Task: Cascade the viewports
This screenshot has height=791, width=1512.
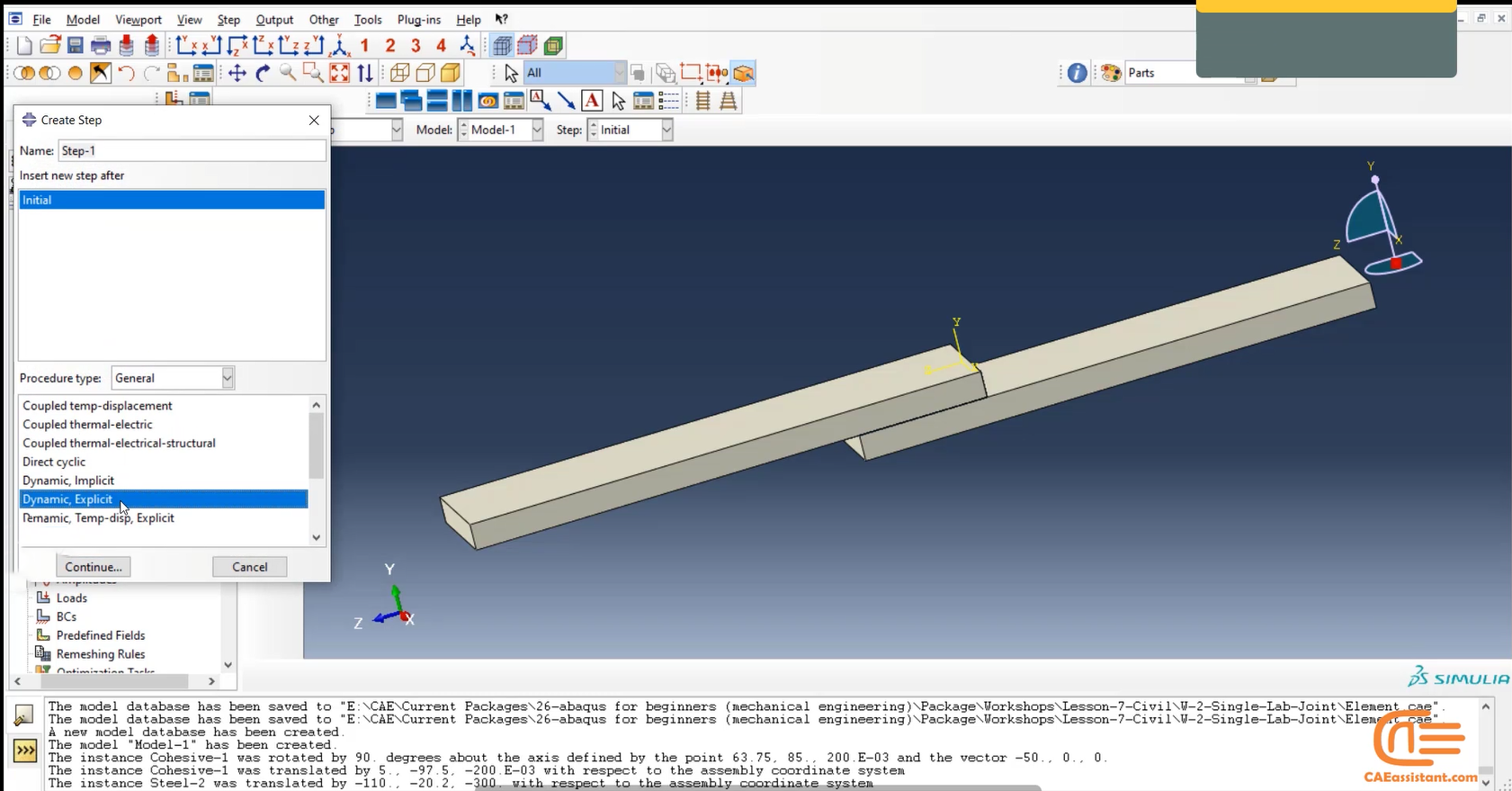Action: pos(412,101)
